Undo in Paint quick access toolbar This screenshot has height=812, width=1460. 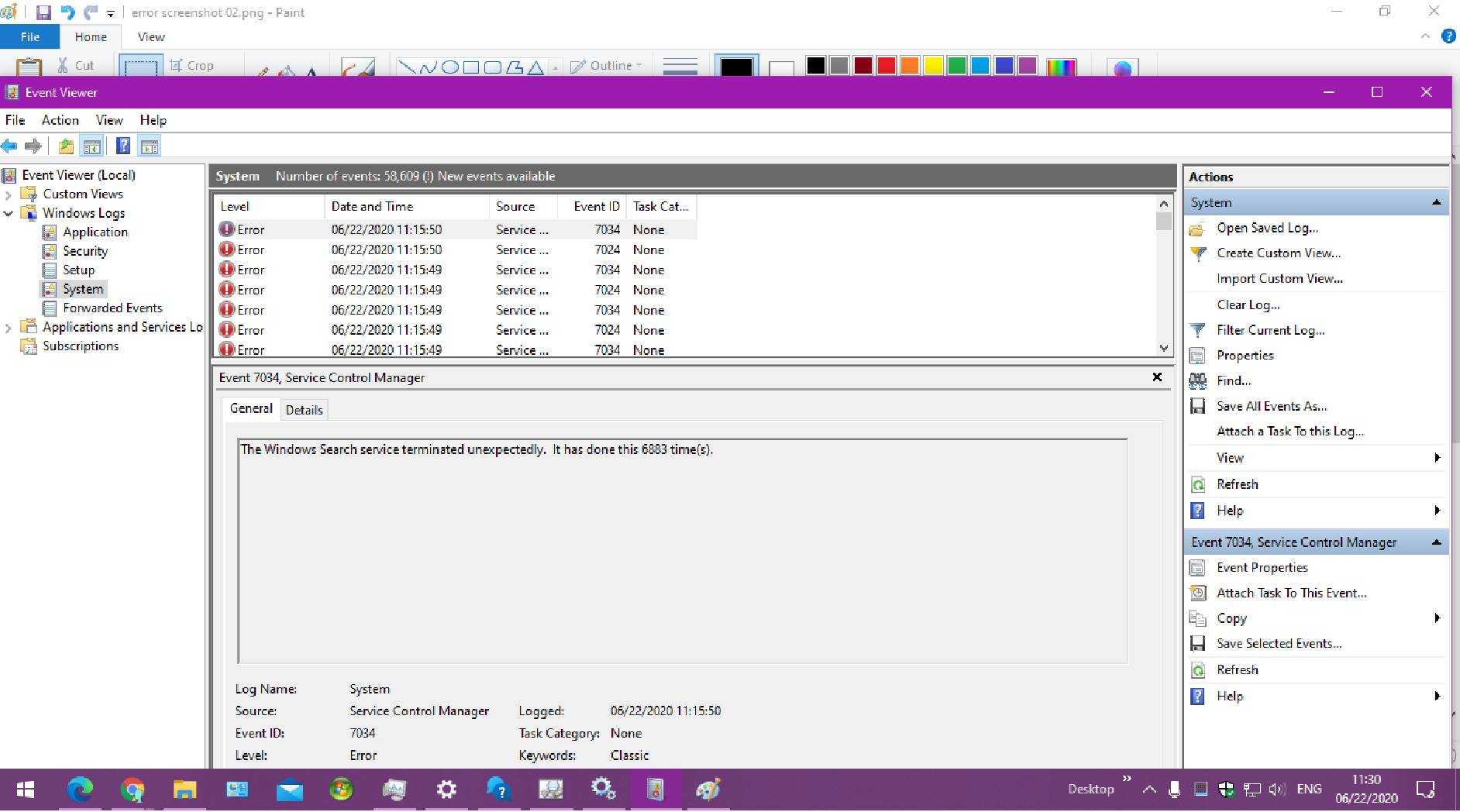[68, 12]
